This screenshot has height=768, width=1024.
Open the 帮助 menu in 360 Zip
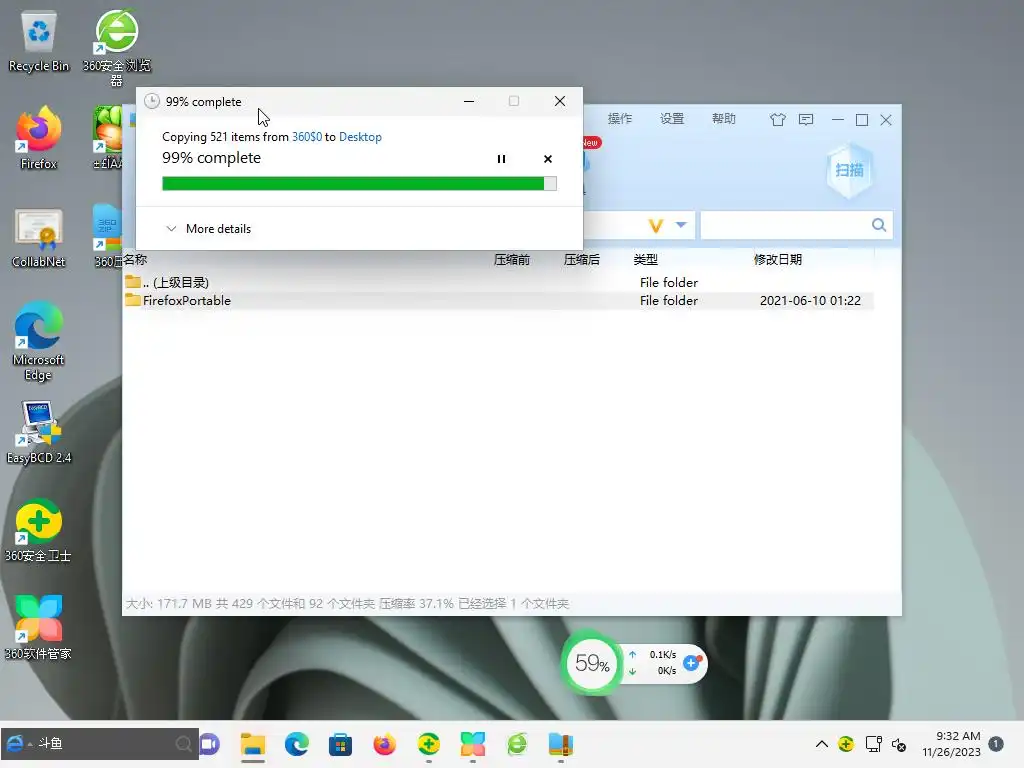point(724,119)
